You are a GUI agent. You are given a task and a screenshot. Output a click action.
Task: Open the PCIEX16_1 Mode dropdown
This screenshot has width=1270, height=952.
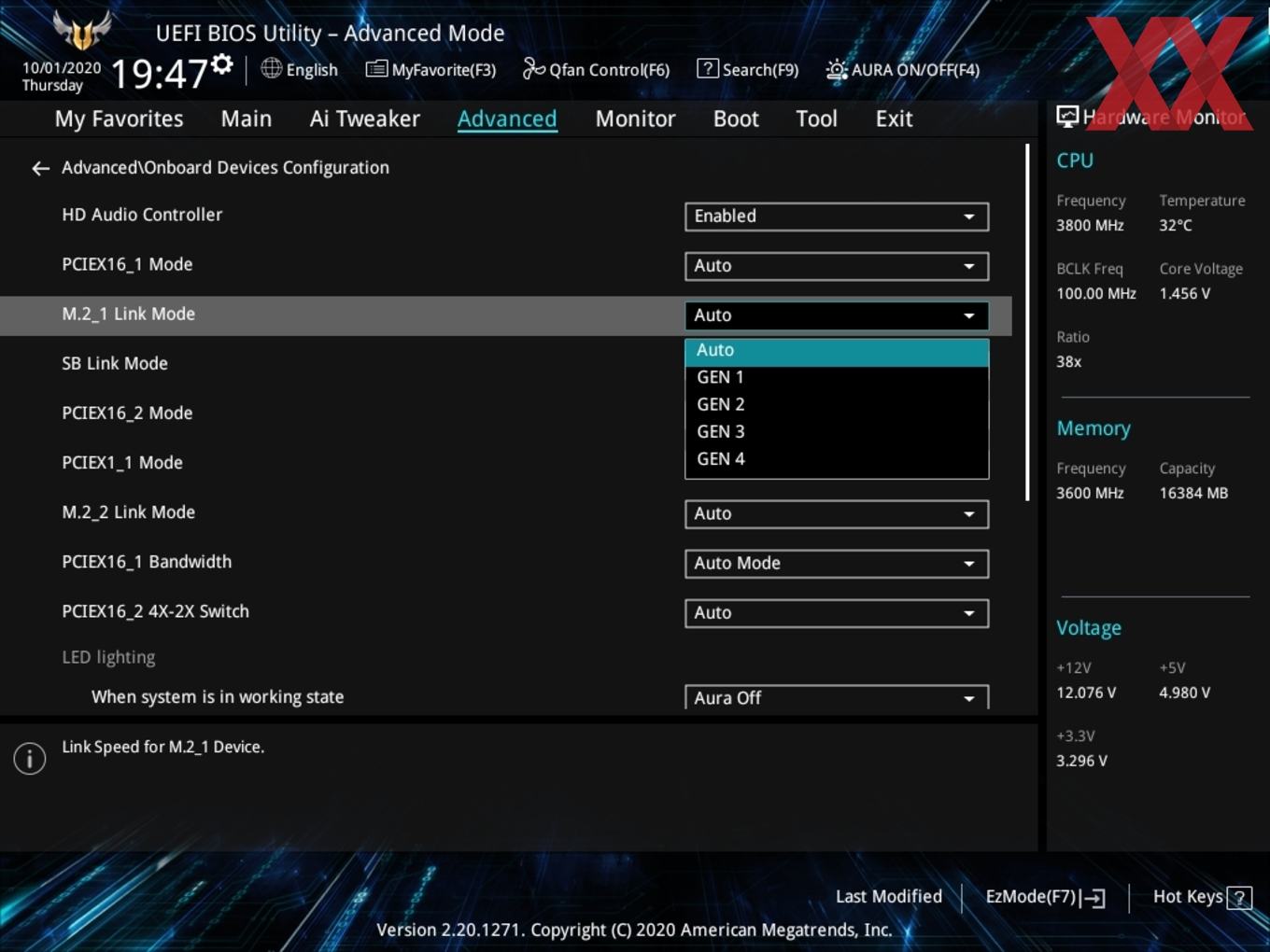837,266
